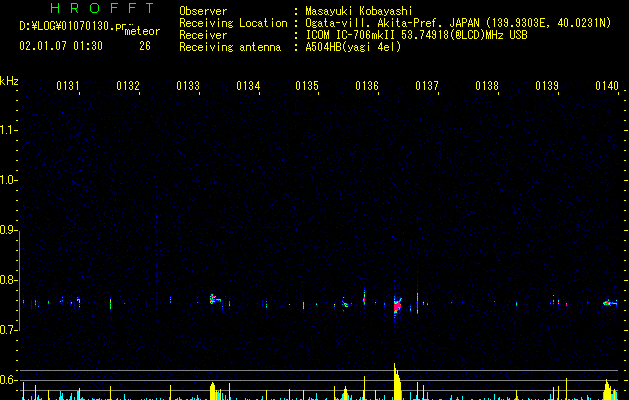Select antenna text A504HB(yagi 4el)
This screenshot has height=400, width=629.
pos(353,47)
